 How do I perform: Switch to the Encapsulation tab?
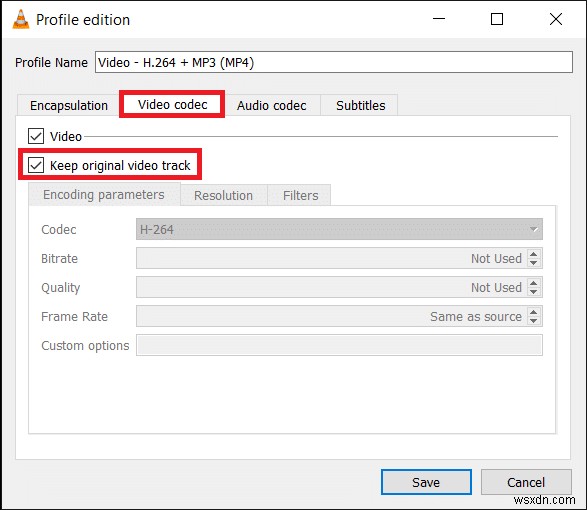(x=69, y=106)
